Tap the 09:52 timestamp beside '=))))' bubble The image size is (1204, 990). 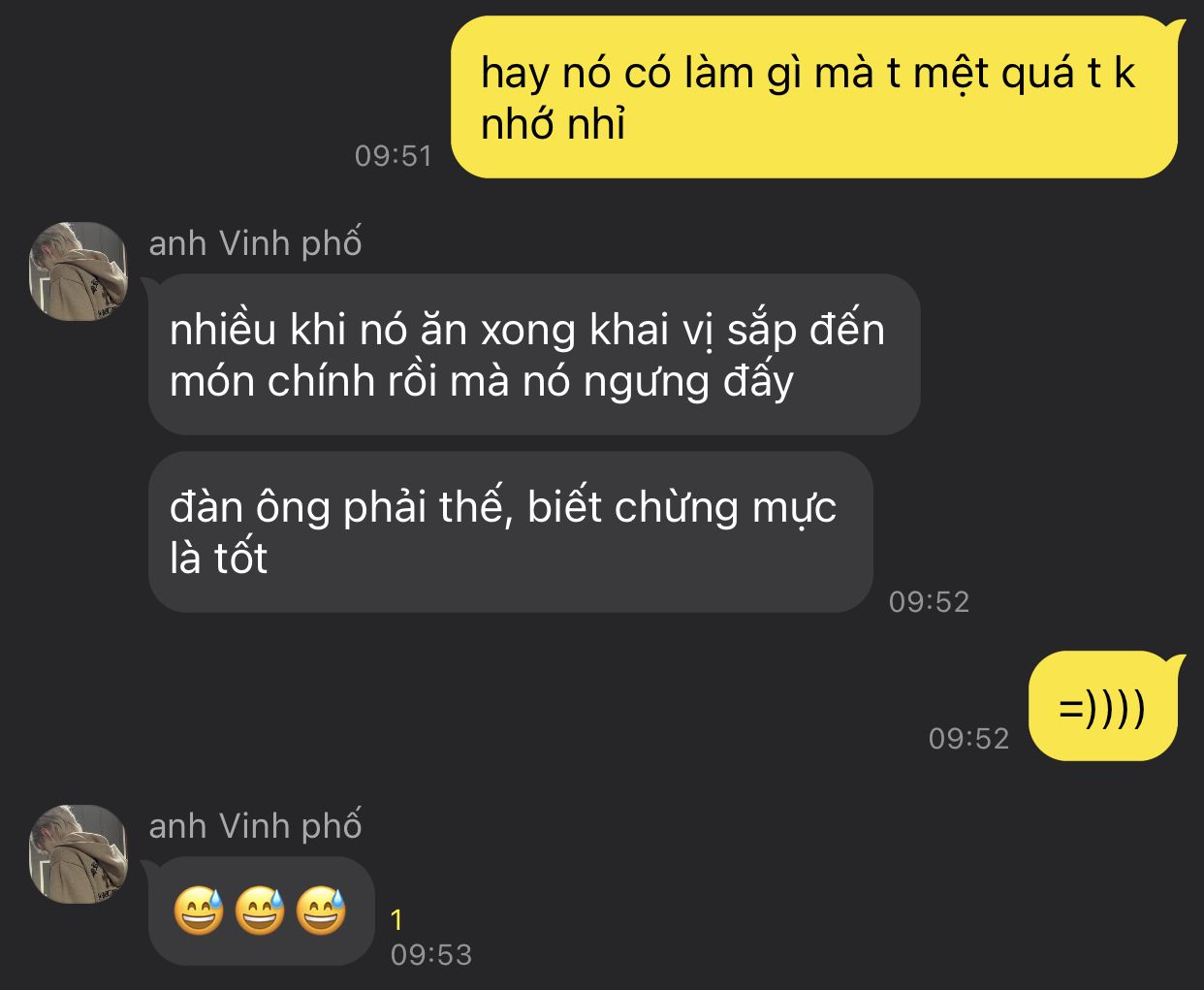point(968,739)
